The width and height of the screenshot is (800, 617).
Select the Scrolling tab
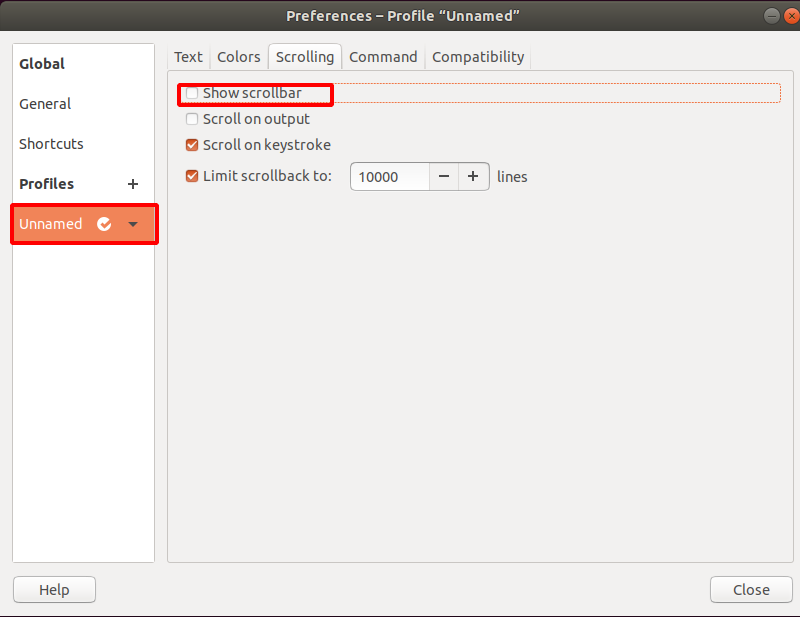pos(305,57)
